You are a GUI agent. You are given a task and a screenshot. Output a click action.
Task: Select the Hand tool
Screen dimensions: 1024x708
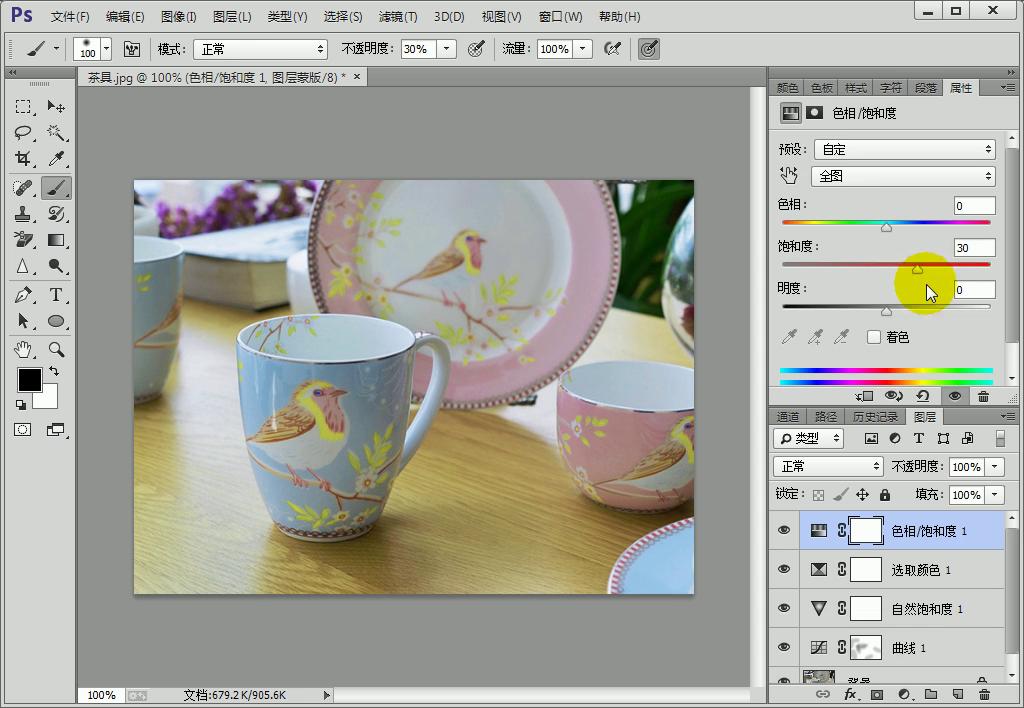pos(23,349)
